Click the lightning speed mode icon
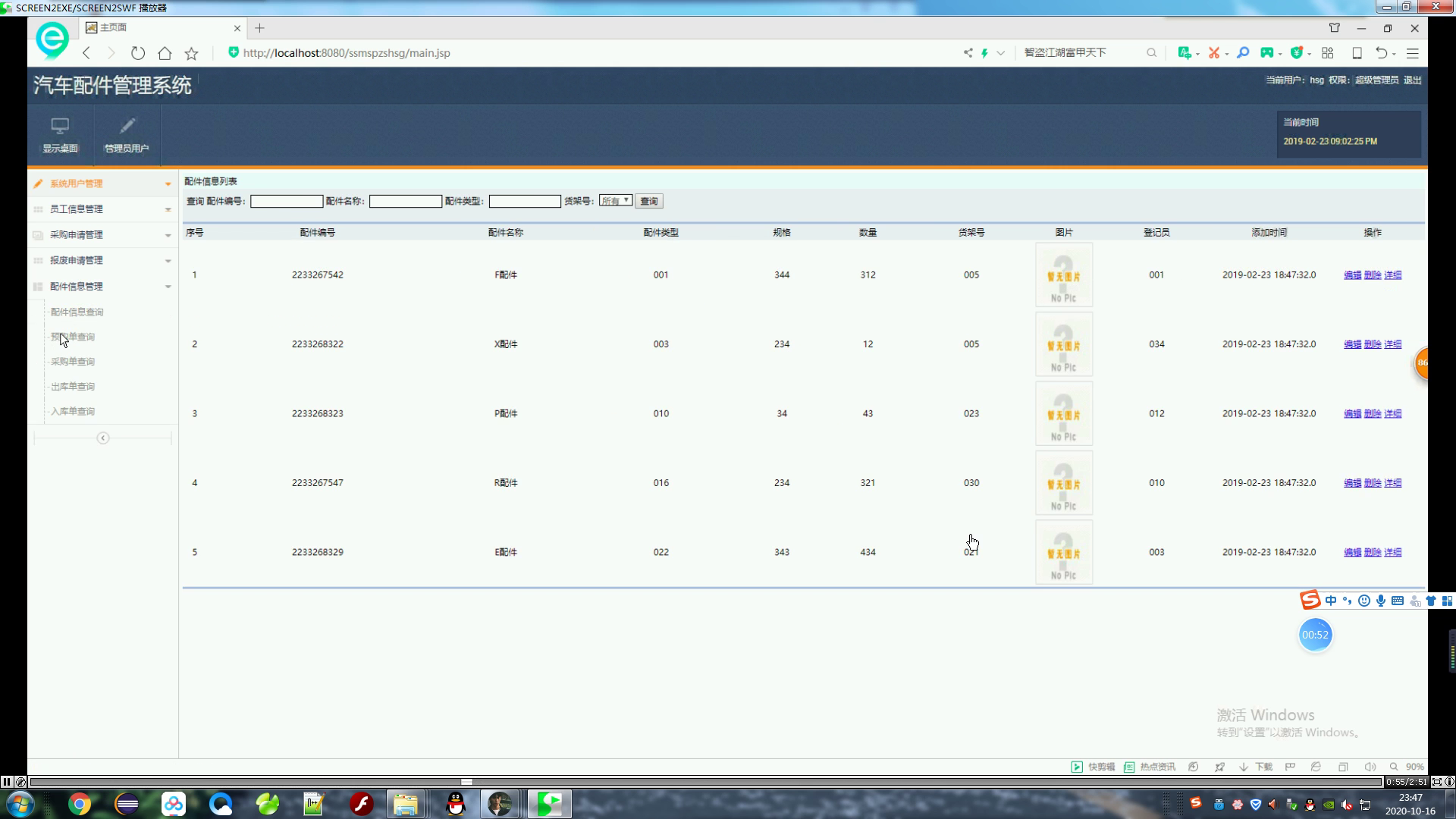This screenshot has width=1456, height=819. click(984, 53)
